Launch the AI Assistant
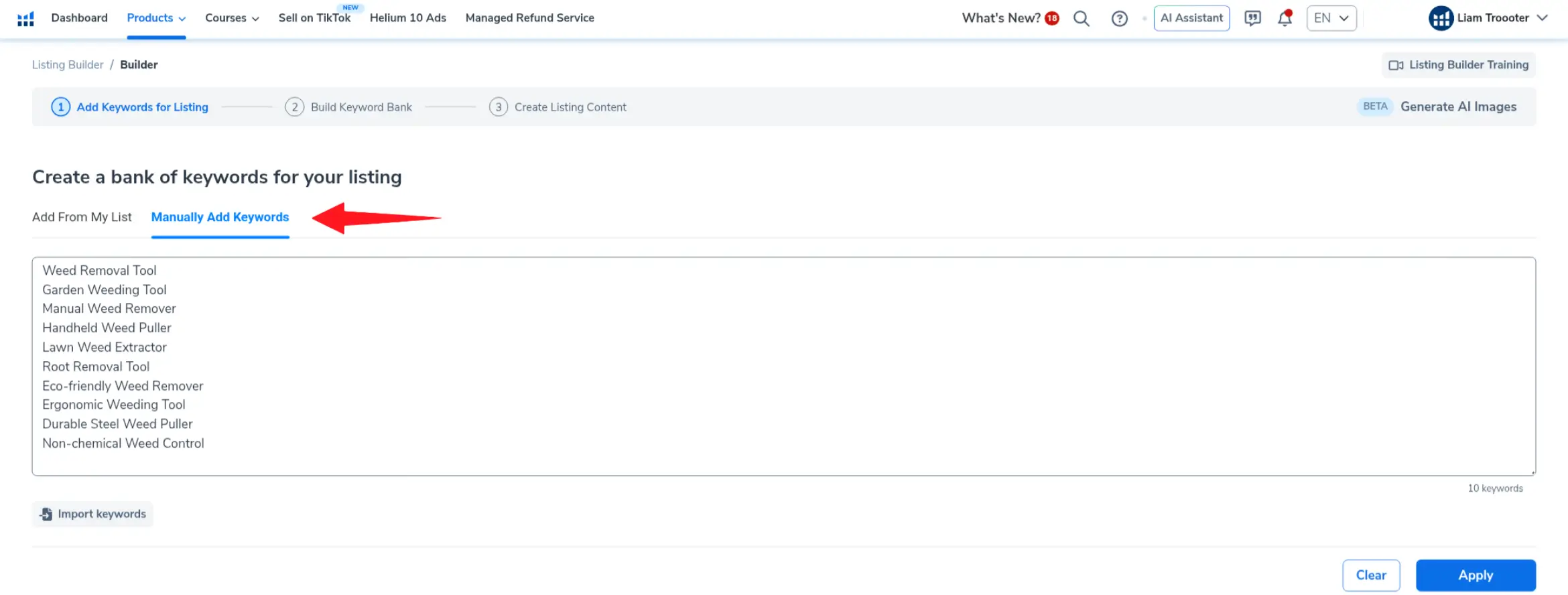1568x595 pixels. [x=1191, y=18]
